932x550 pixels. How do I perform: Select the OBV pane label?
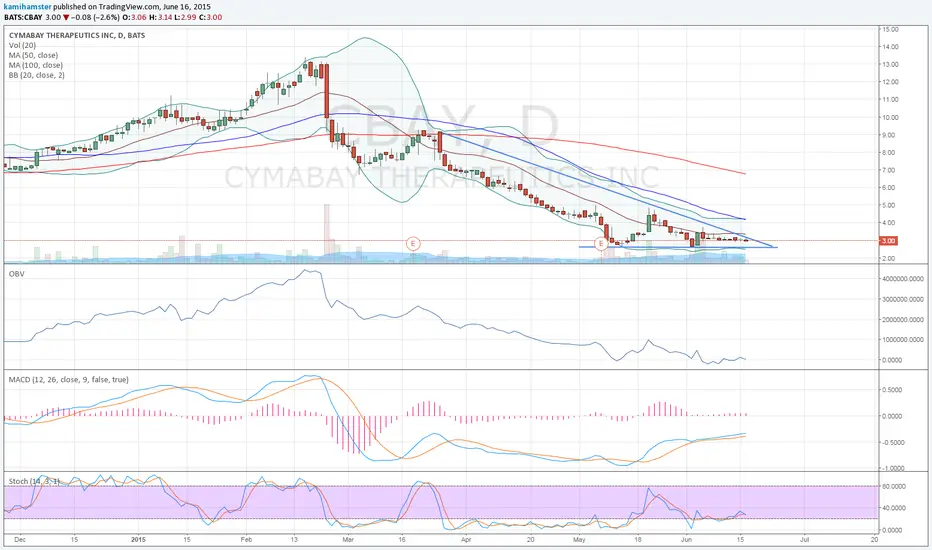coord(17,274)
